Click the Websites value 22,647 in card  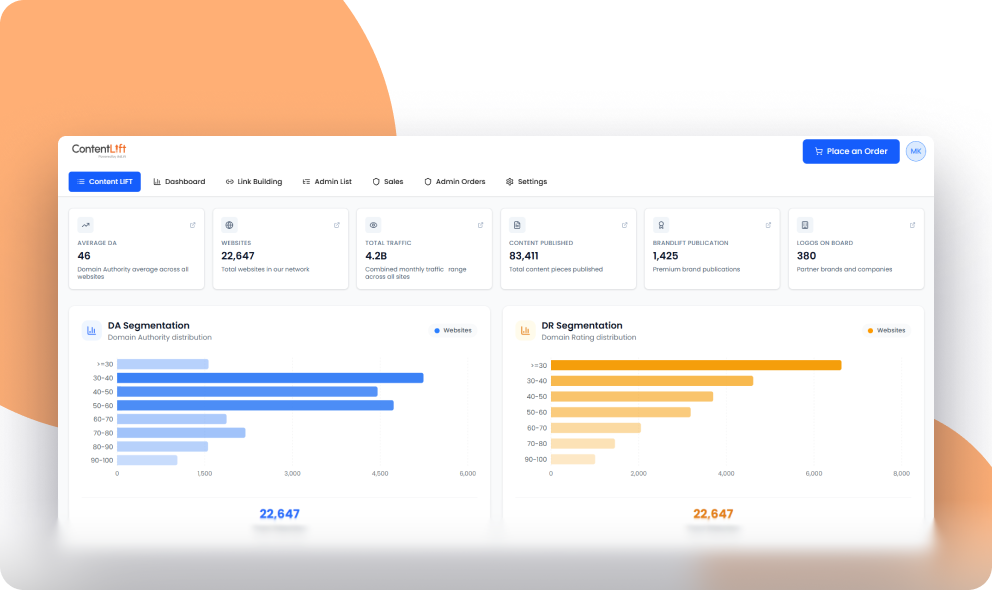coord(238,256)
